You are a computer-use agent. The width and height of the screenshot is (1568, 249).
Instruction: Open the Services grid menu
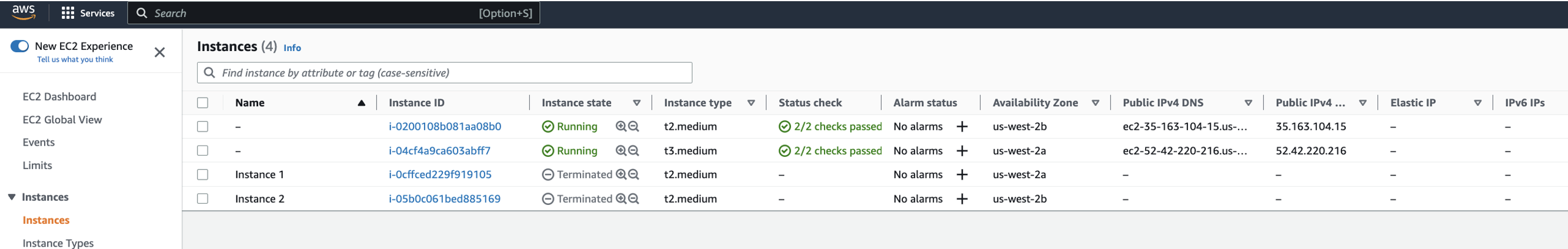88,13
